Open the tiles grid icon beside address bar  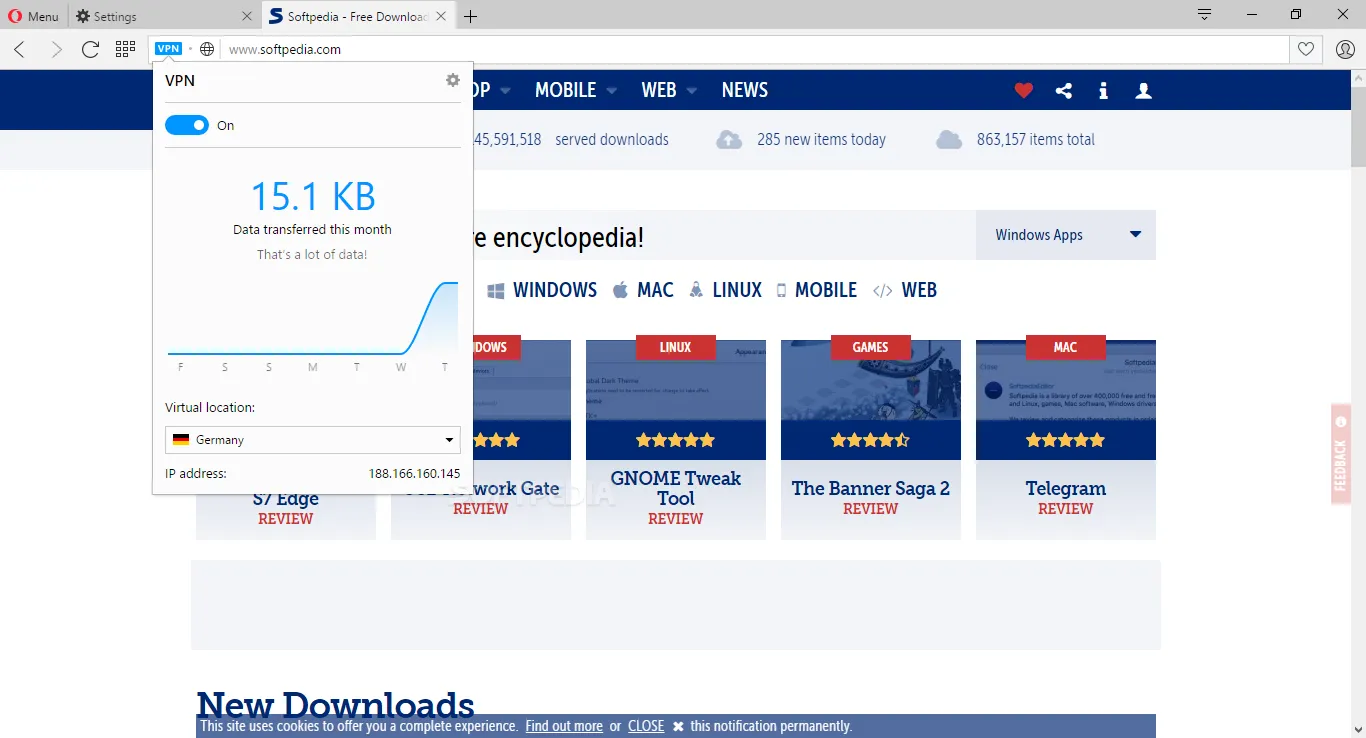click(125, 48)
